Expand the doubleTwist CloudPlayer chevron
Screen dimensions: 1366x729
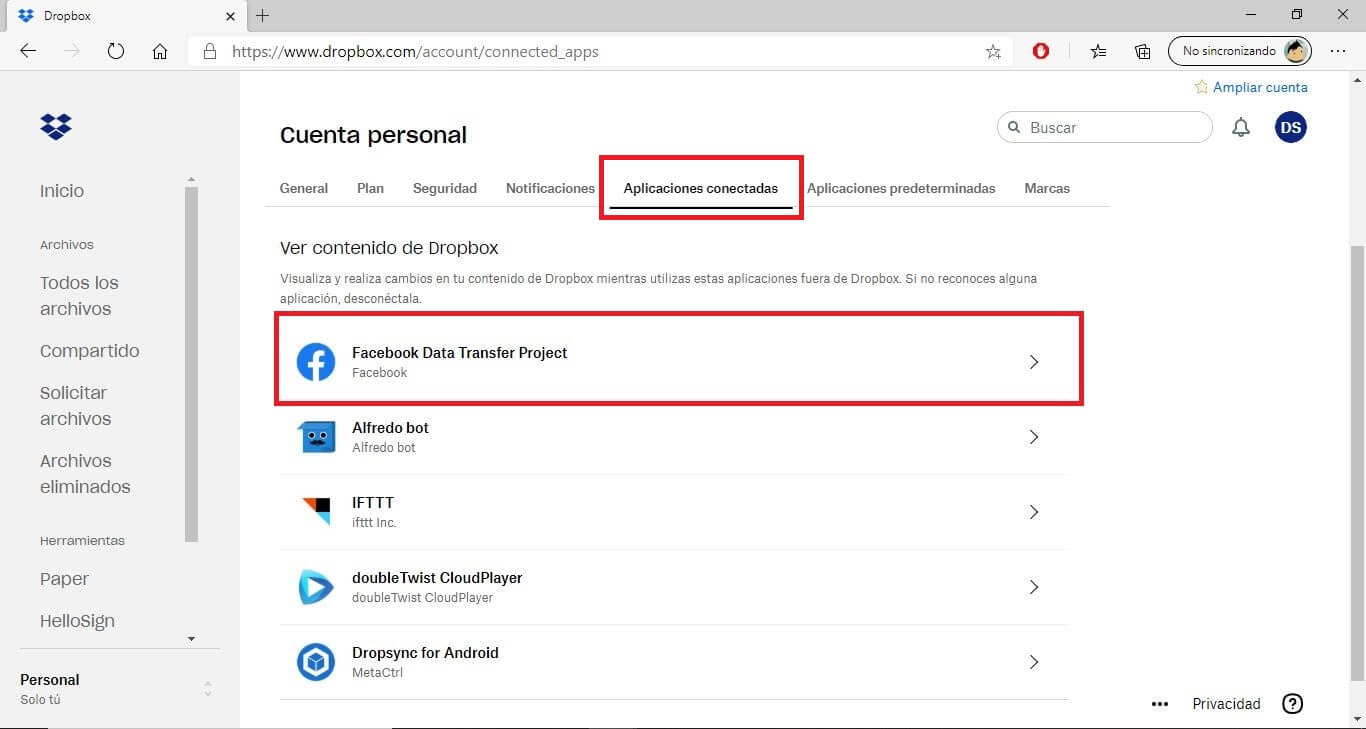click(1034, 587)
